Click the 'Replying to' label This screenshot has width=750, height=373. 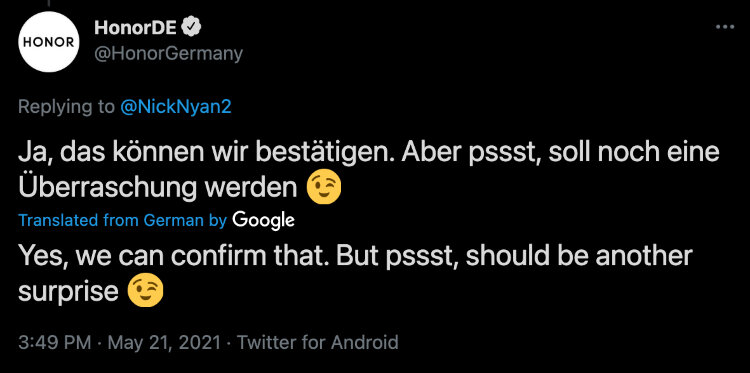tap(67, 108)
